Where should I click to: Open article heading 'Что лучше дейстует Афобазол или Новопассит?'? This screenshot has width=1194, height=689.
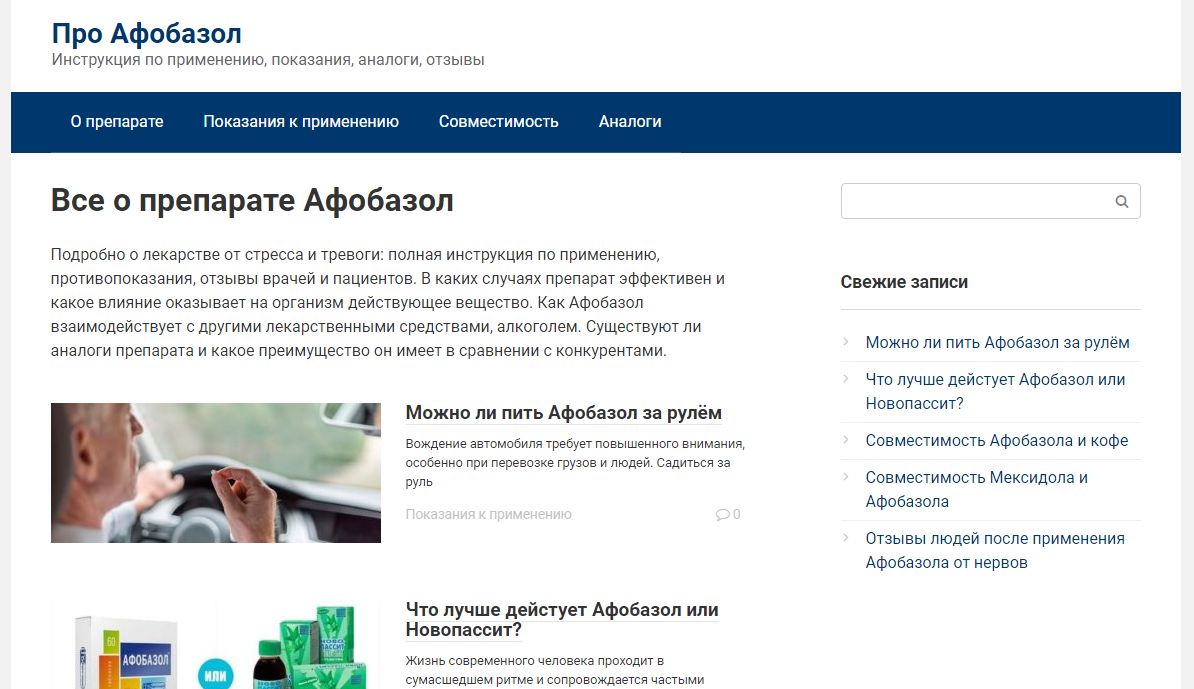(x=562, y=620)
